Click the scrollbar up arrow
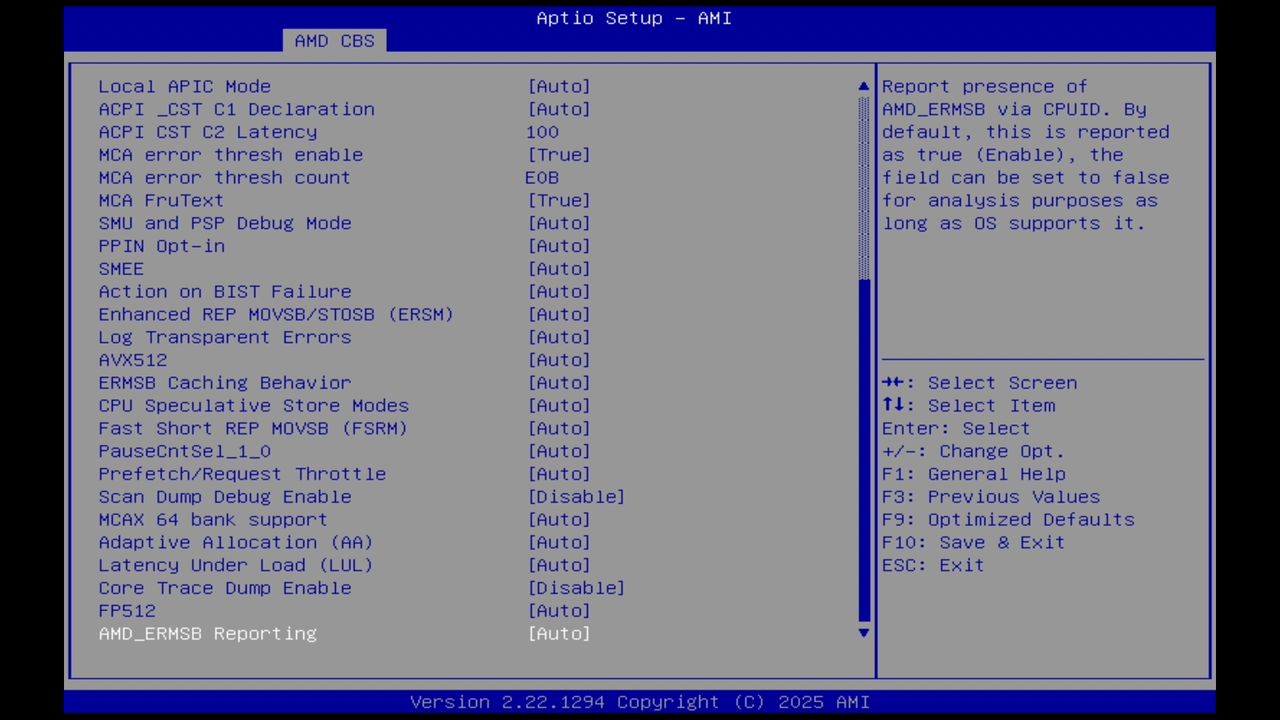This screenshot has height=720, width=1280. pos(863,86)
